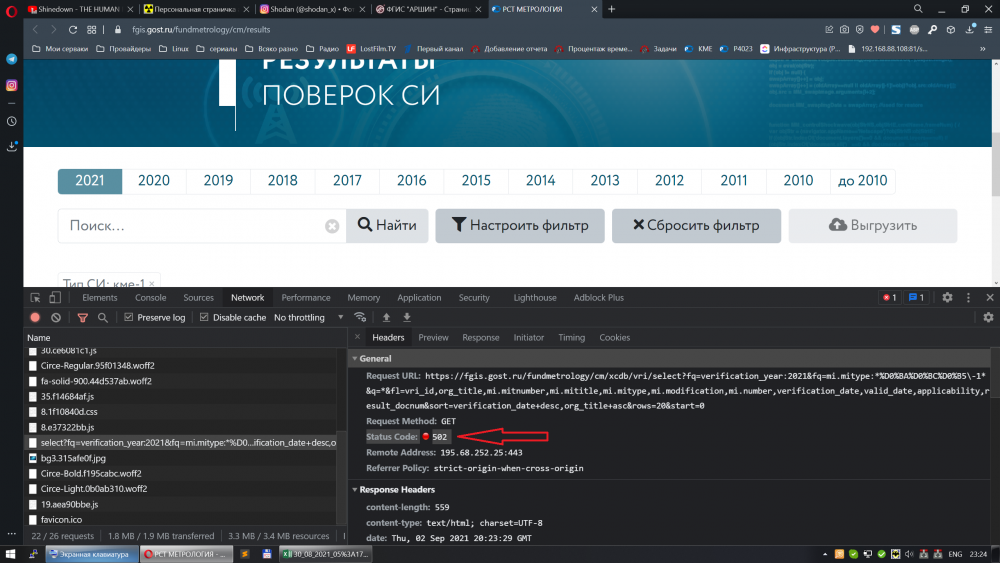Viewport: 1000px width, 563px height.
Task: Open the No throttling dropdown
Action: [x=309, y=318]
